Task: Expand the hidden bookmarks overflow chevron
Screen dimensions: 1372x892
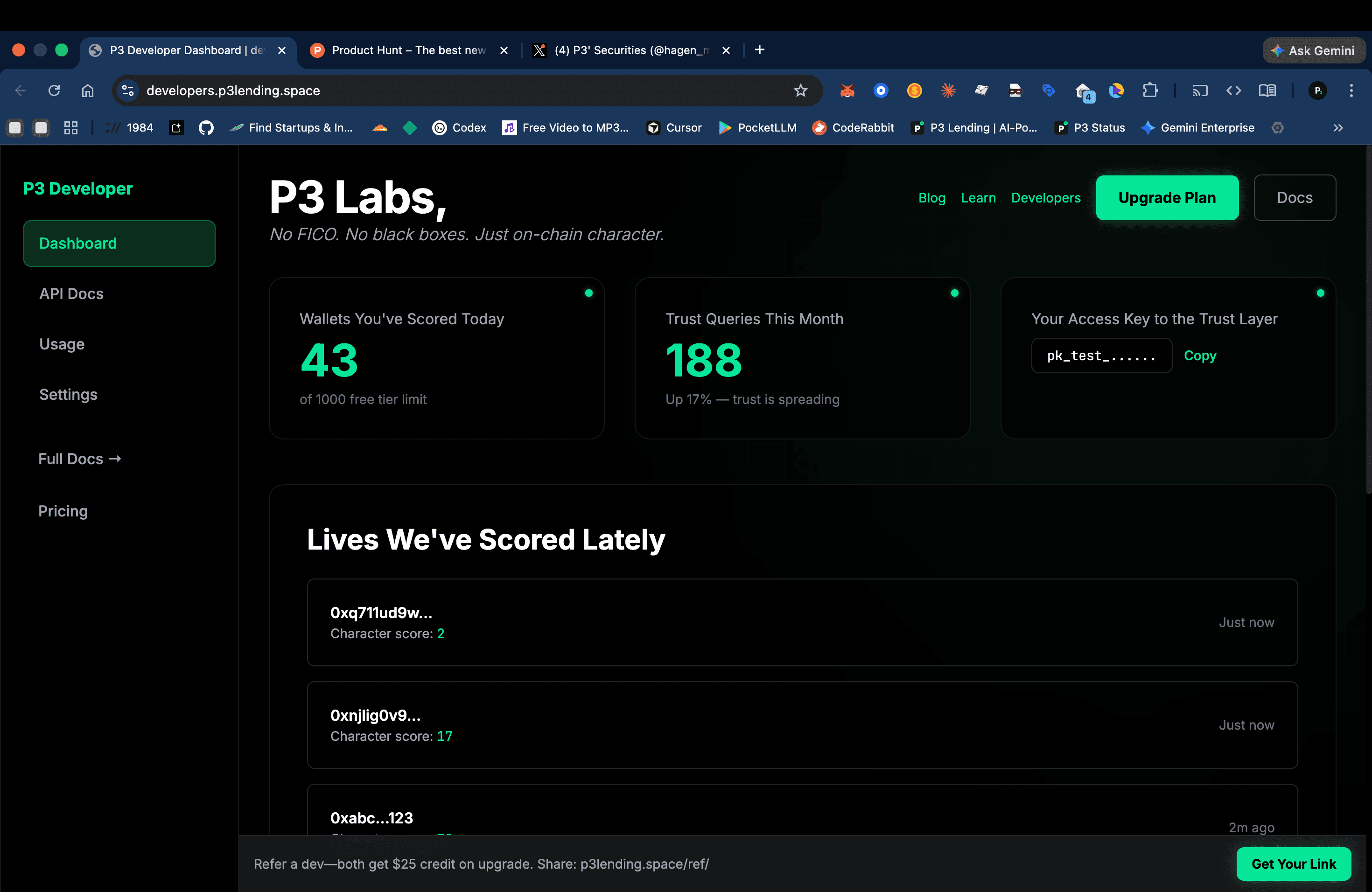Action: coord(1338,128)
